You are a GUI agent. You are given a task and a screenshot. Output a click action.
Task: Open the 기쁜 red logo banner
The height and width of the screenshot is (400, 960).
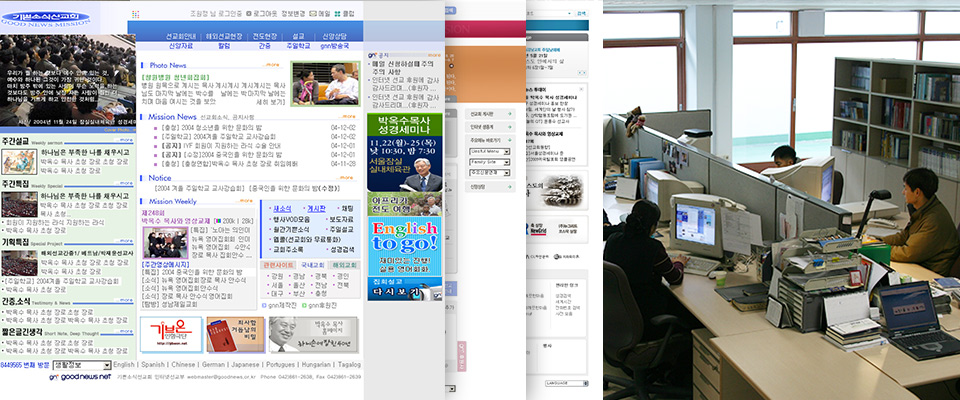coord(171,334)
